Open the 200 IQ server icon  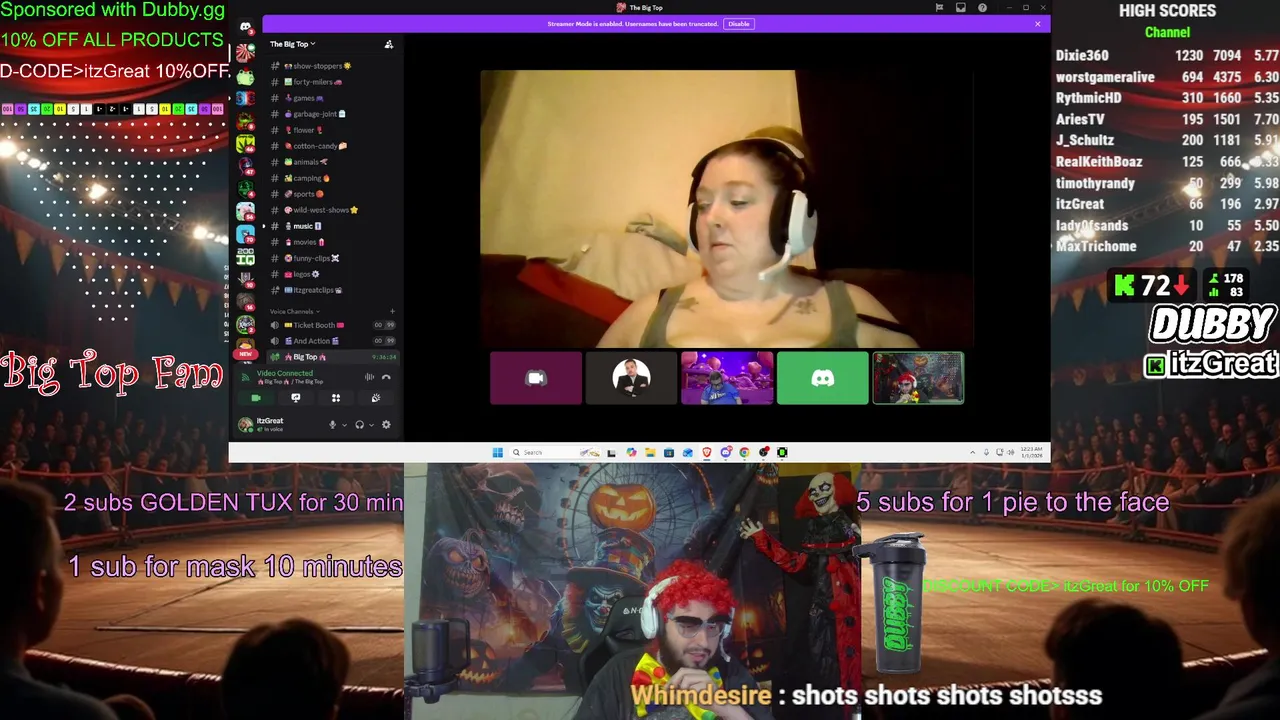(x=245, y=257)
